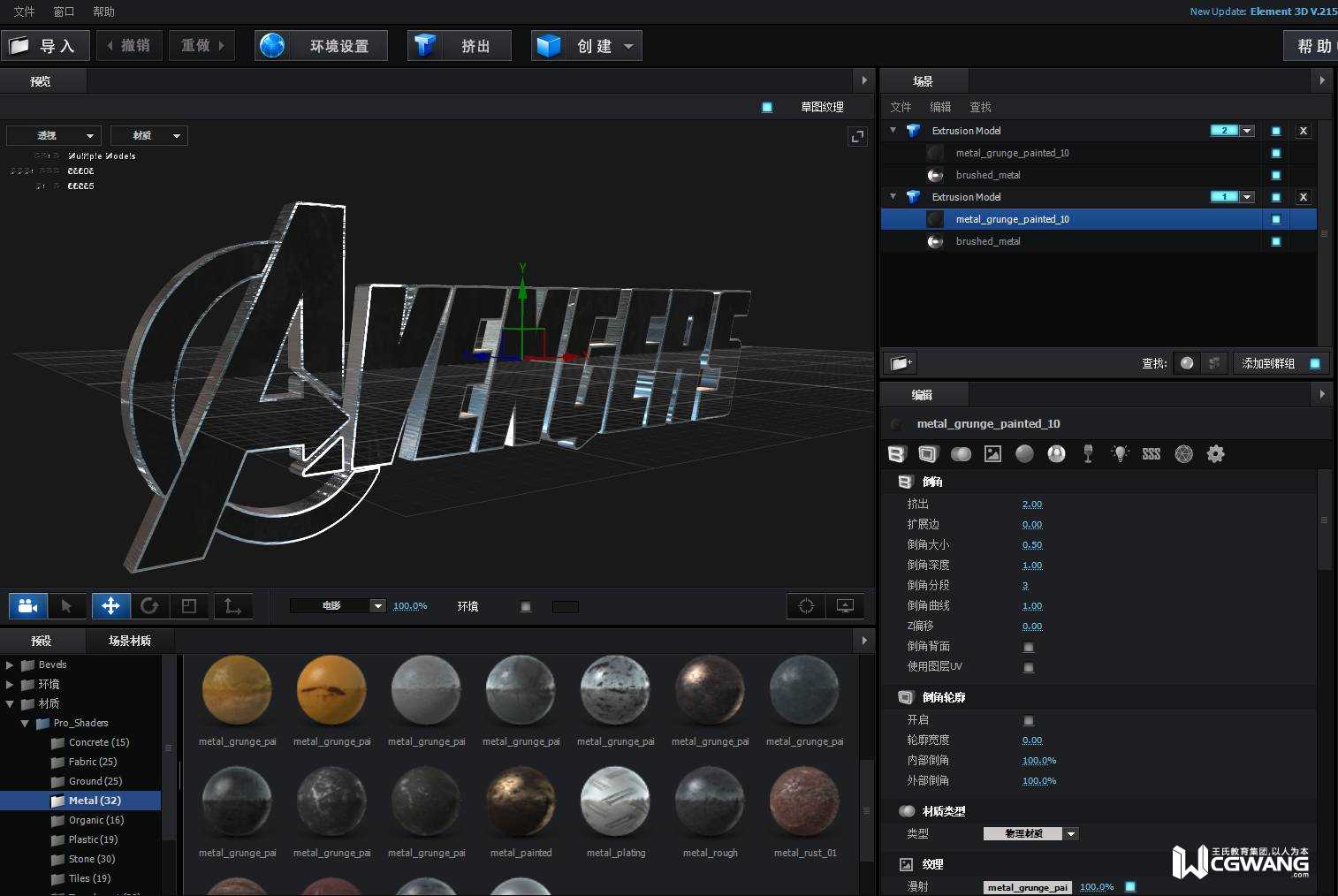The image size is (1338, 896).
Task: Open the group number 2 dropdown on first Extrusion Model
Action: coord(1248,131)
